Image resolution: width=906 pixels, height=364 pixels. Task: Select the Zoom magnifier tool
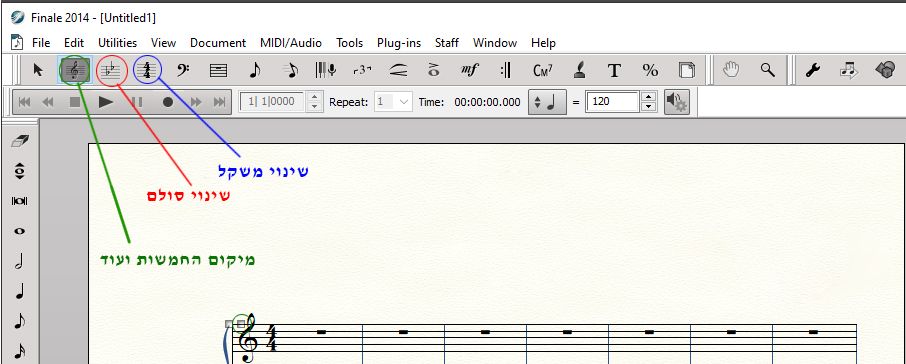[x=767, y=70]
